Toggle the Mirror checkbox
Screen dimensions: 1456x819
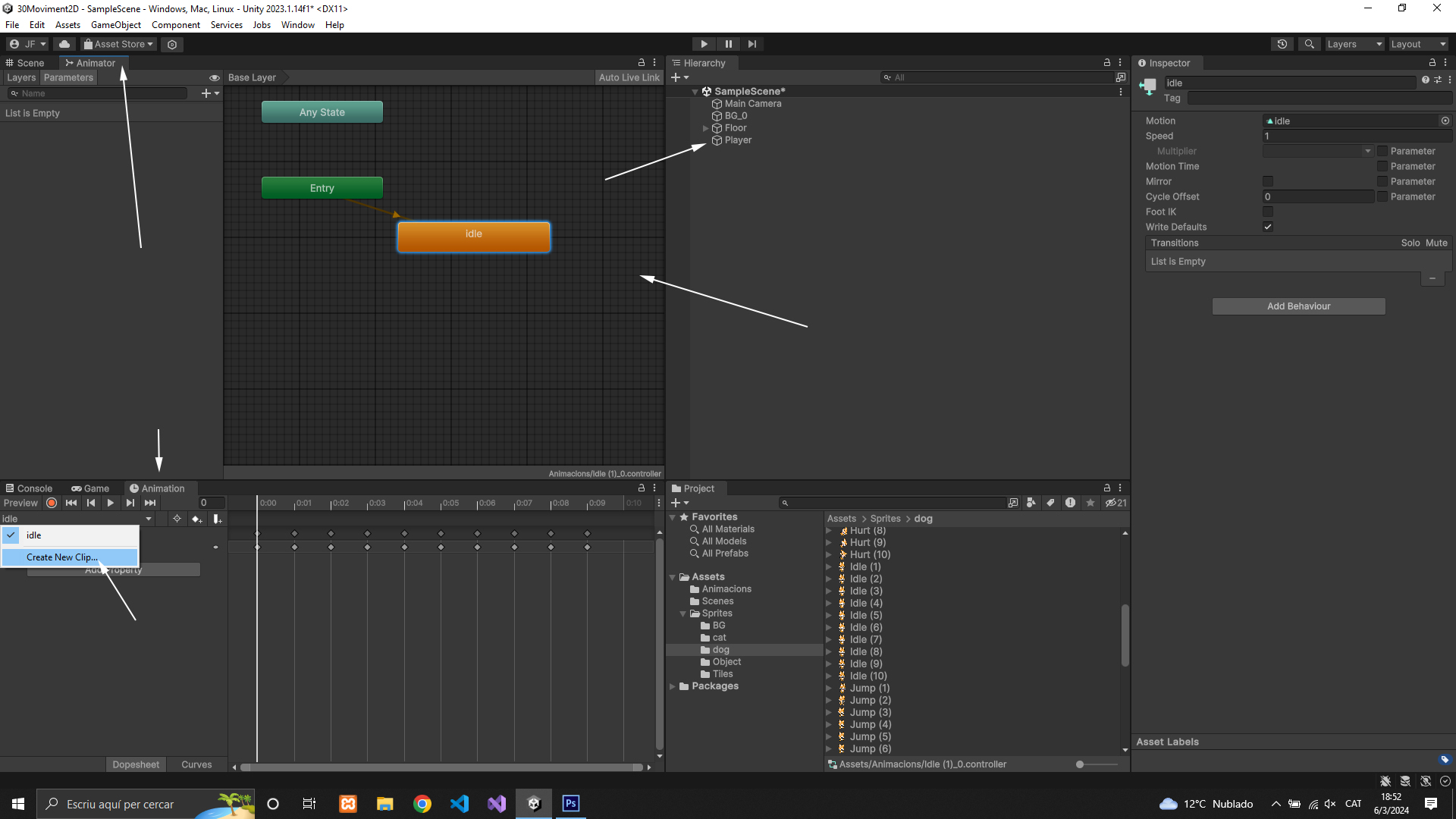(x=1267, y=181)
